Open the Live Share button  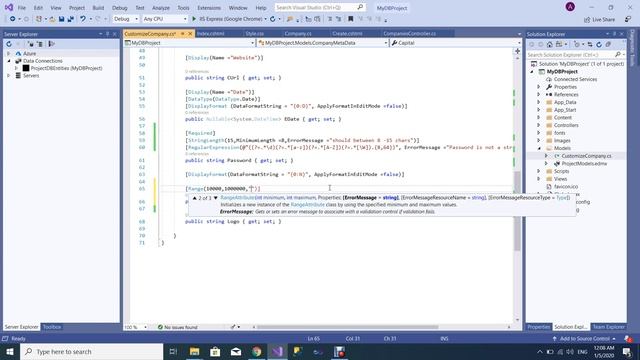pos(599,20)
